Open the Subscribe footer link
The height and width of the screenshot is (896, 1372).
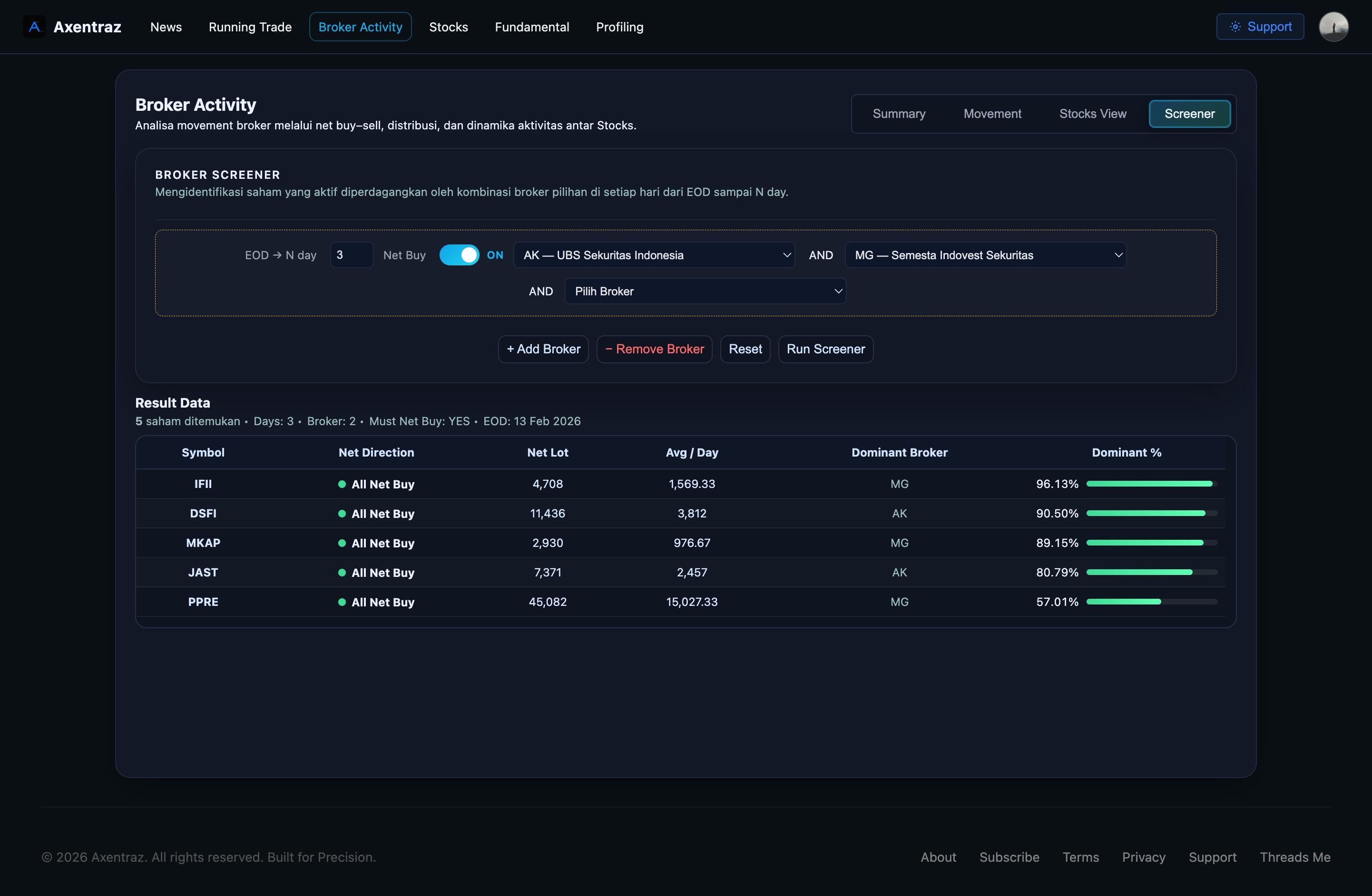[1009, 857]
